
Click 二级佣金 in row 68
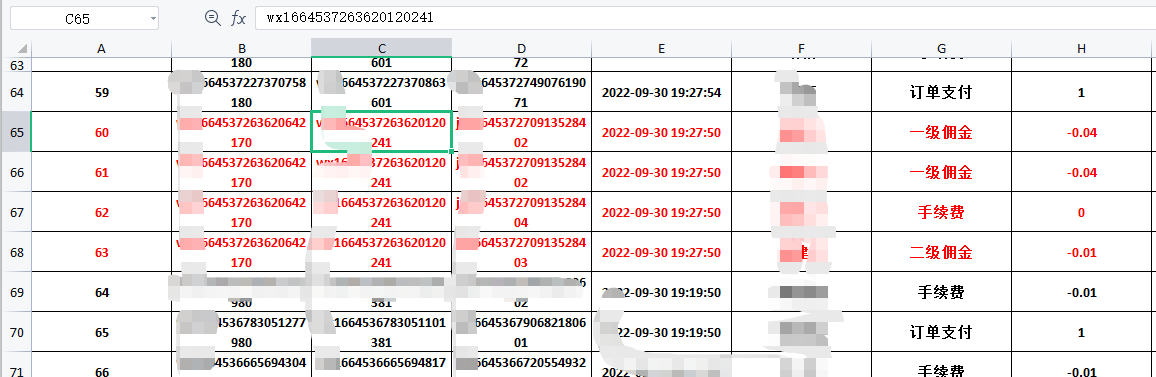(x=941, y=252)
